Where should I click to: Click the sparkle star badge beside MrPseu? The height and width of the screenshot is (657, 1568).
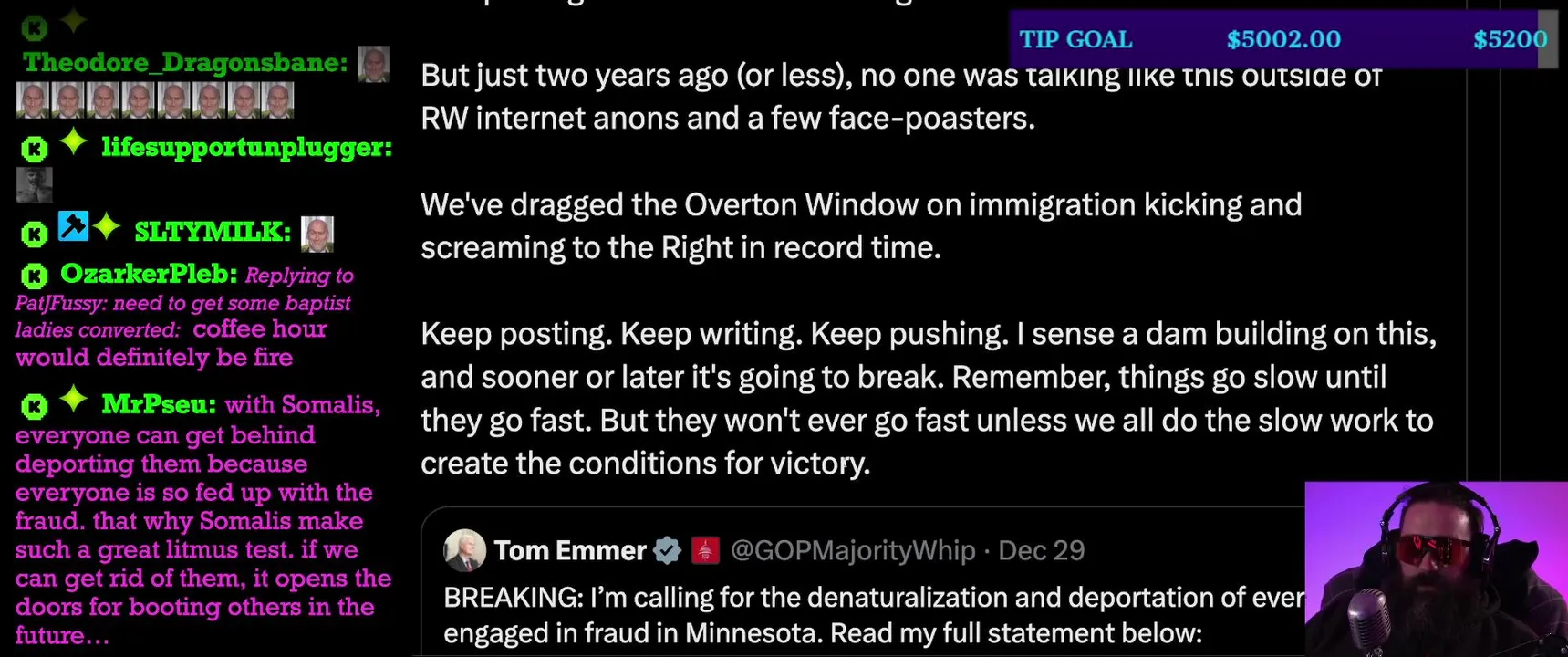click(x=73, y=399)
